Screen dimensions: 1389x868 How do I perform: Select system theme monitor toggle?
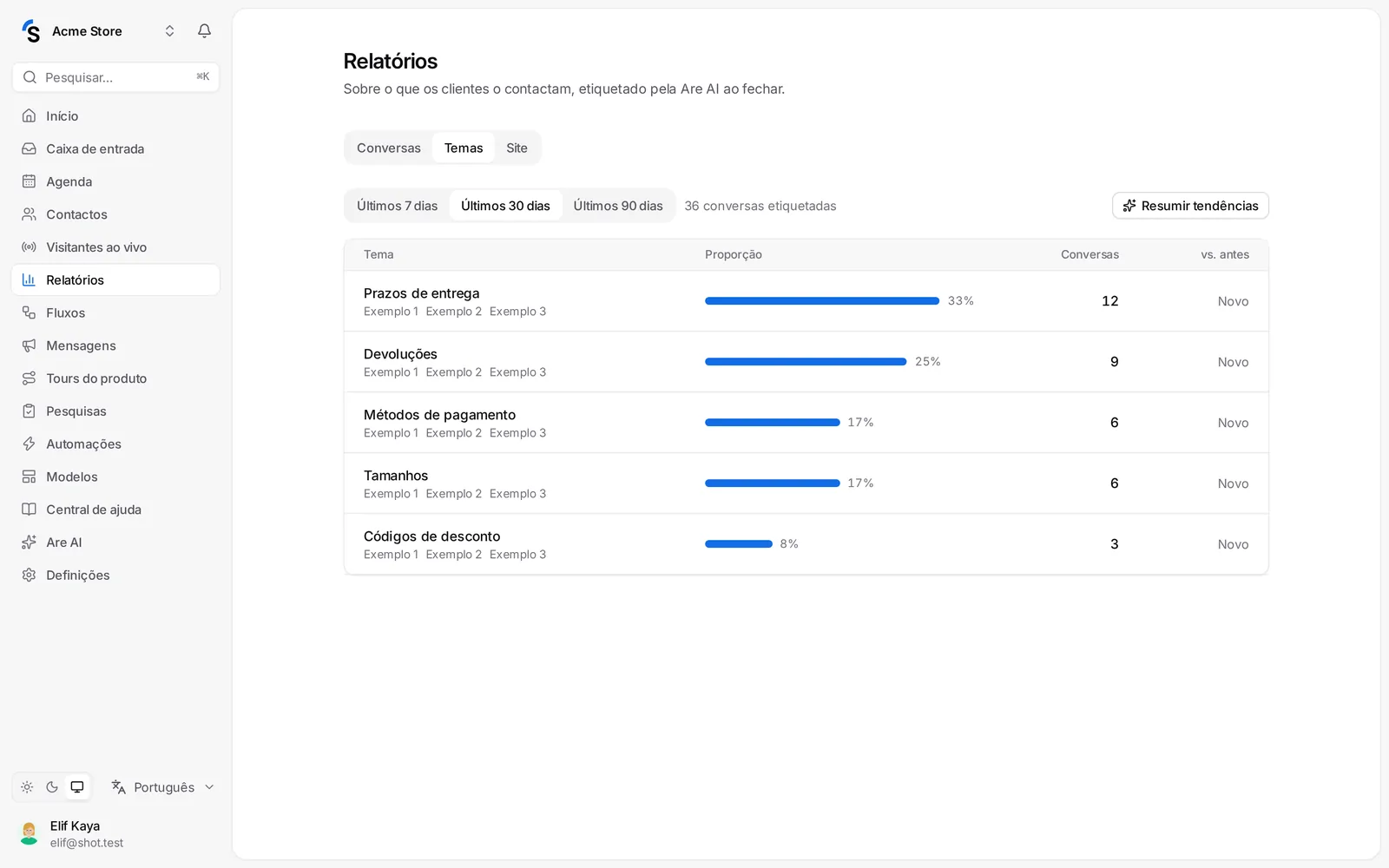[77, 787]
